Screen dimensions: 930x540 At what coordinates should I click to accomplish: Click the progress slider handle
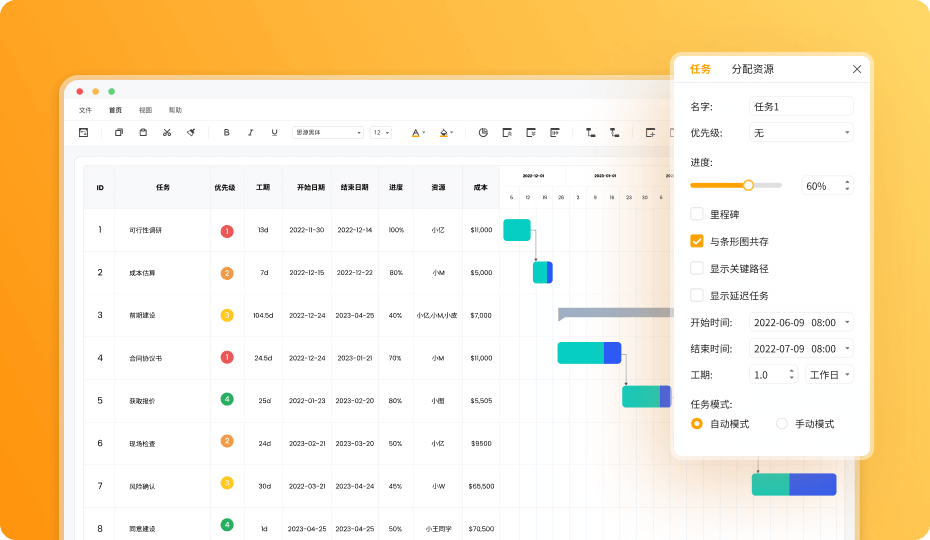coord(749,185)
